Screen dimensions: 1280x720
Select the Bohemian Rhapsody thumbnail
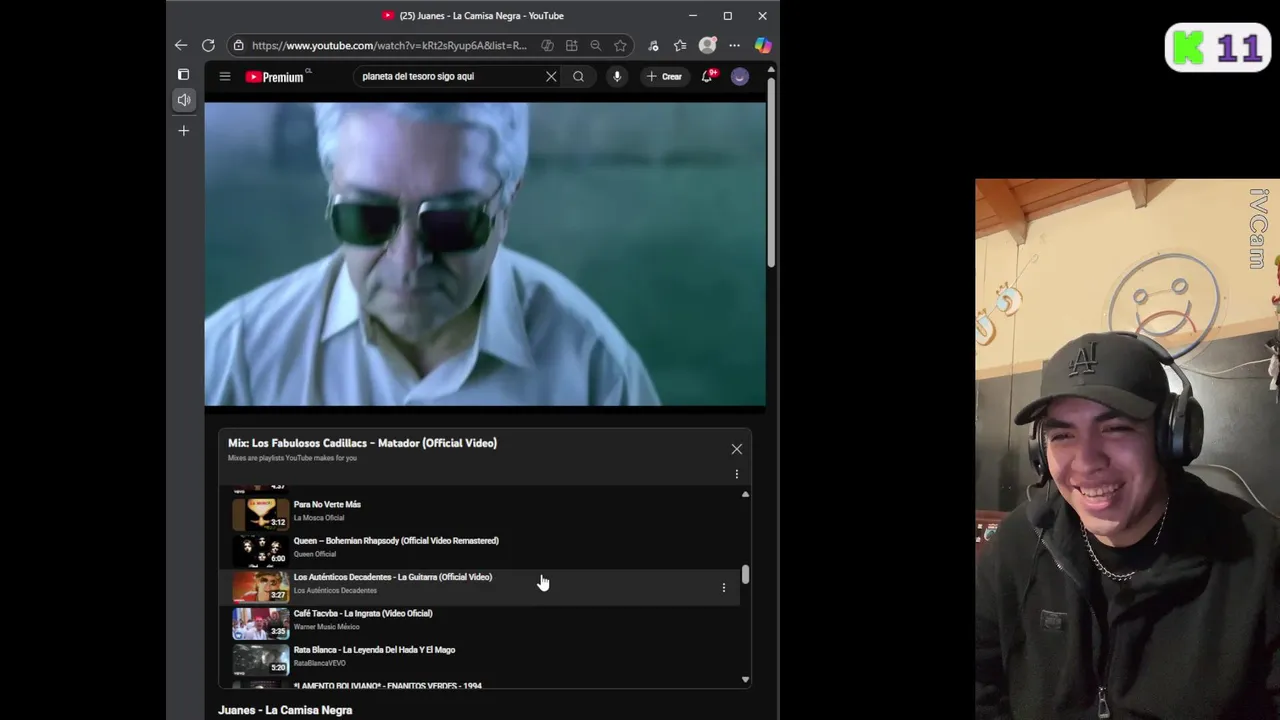[x=261, y=550]
